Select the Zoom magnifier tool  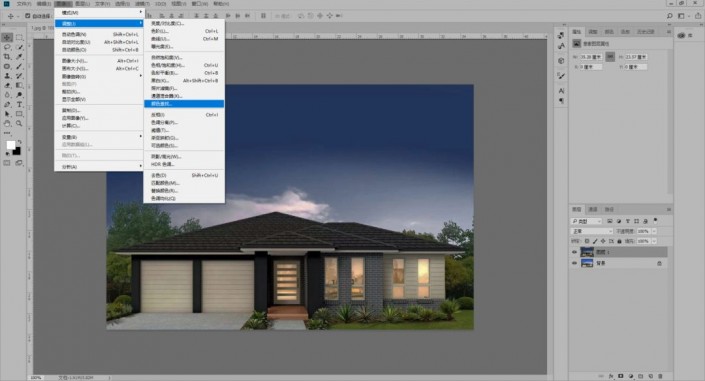click(19, 123)
